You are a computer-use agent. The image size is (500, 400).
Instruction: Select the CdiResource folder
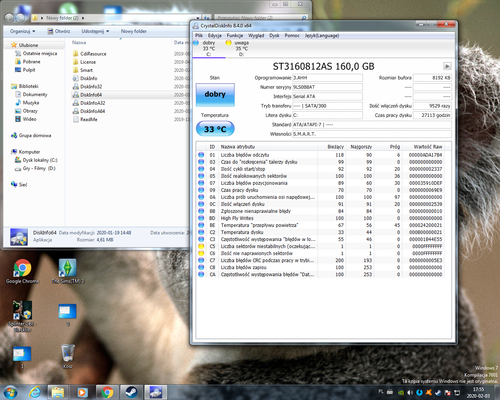[x=90, y=54]
